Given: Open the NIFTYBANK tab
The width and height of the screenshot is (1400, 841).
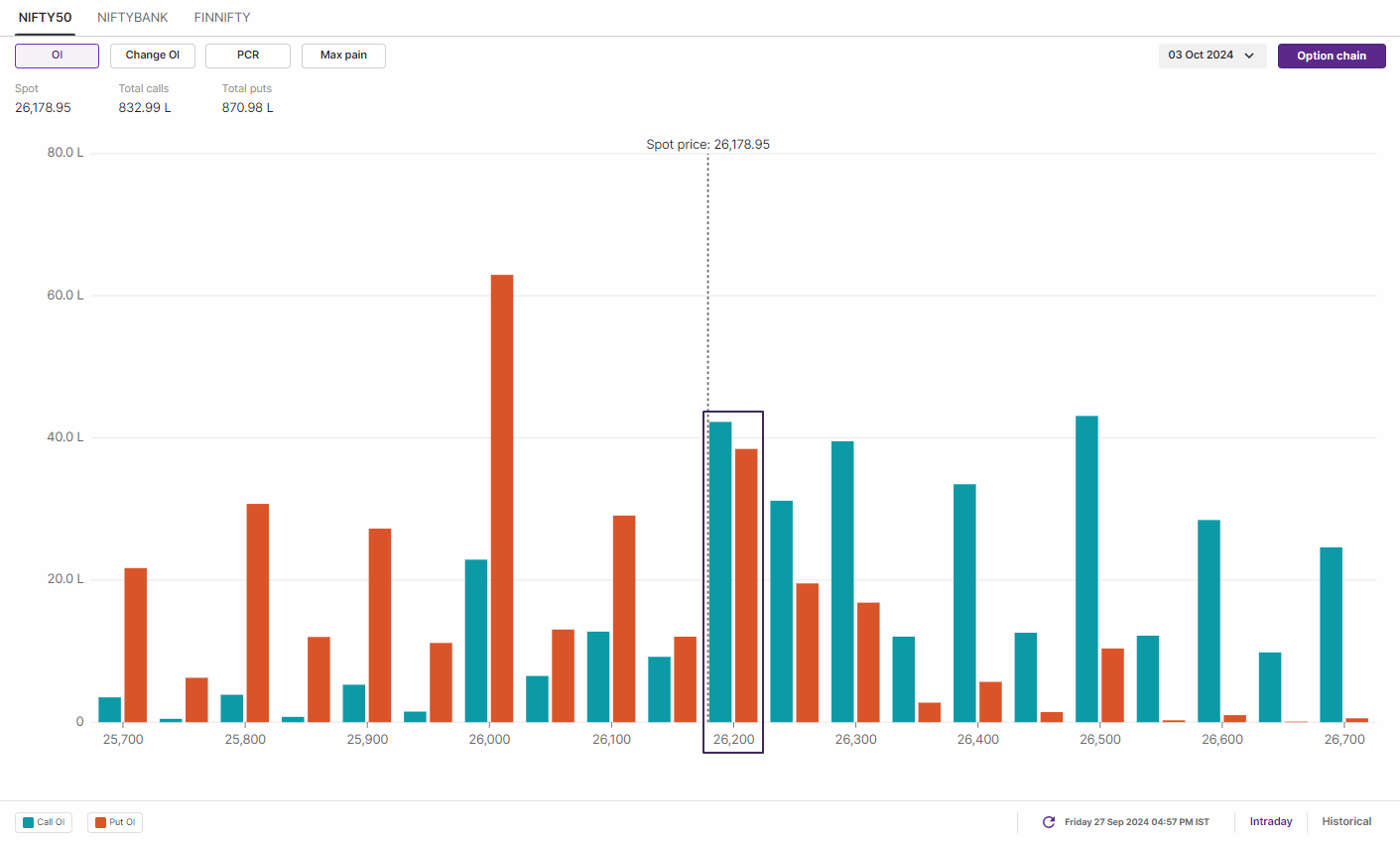Looking at the screenshot, I should 133,17.
